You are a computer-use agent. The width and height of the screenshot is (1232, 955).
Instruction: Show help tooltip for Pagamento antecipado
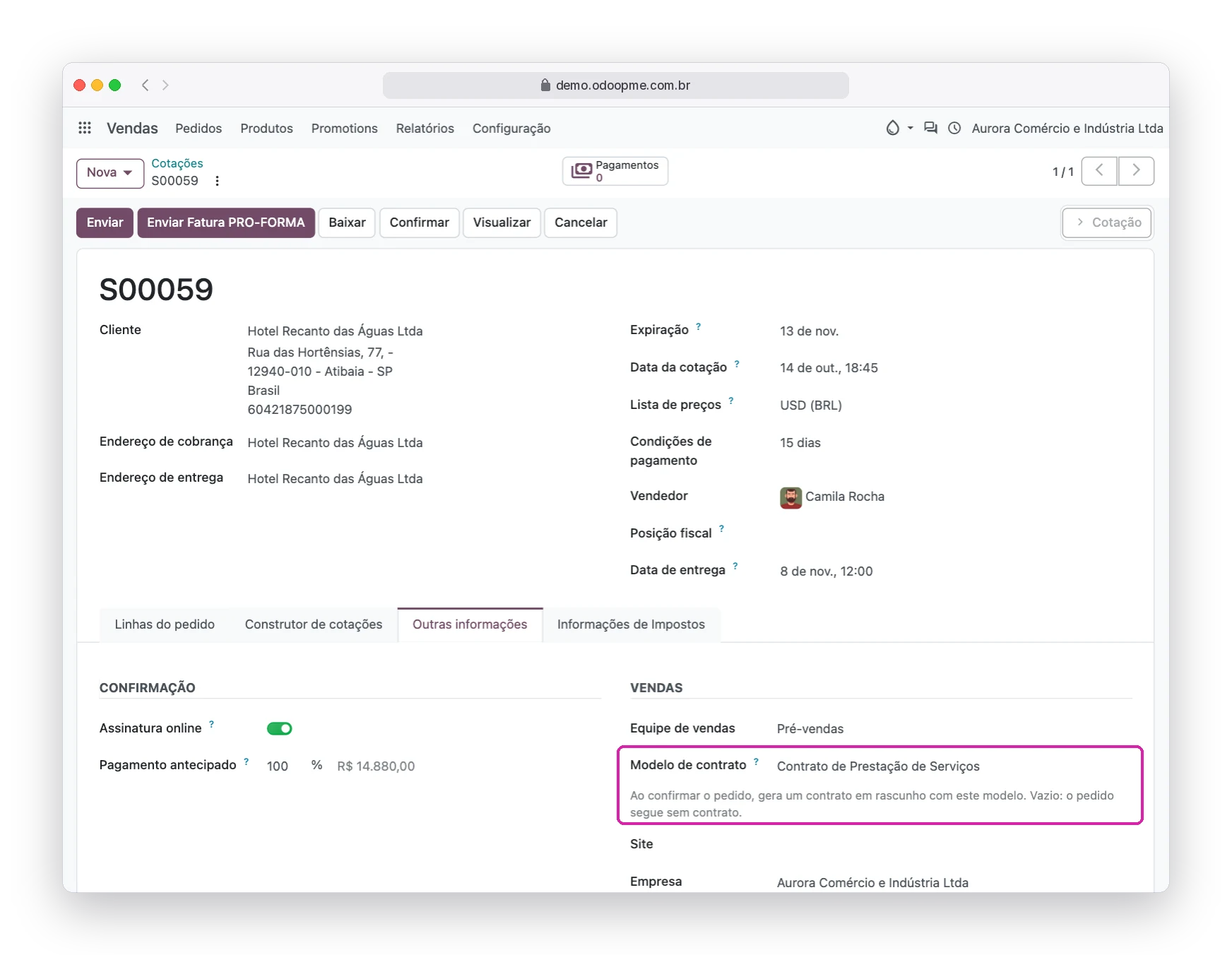[247, 761]
